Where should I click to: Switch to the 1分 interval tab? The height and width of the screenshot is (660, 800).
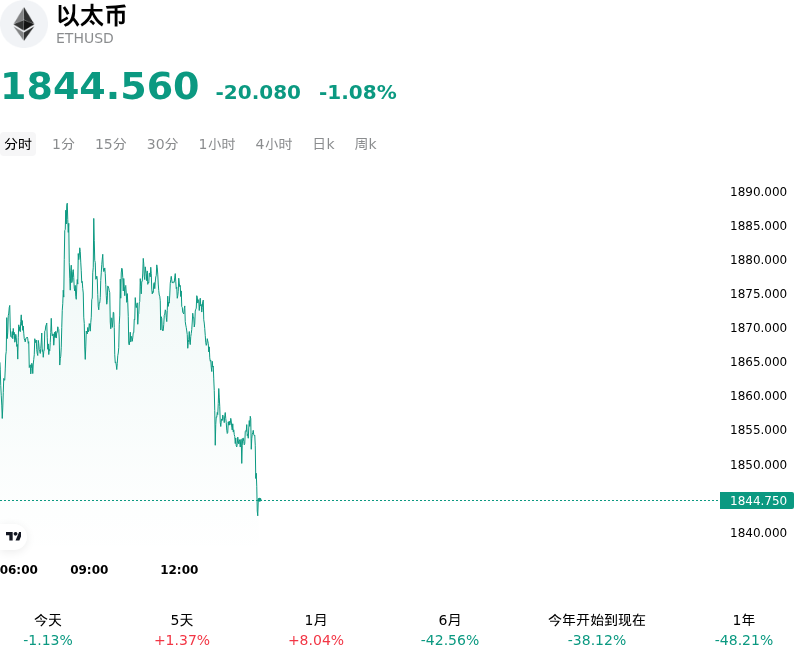[x=63, y=144]
